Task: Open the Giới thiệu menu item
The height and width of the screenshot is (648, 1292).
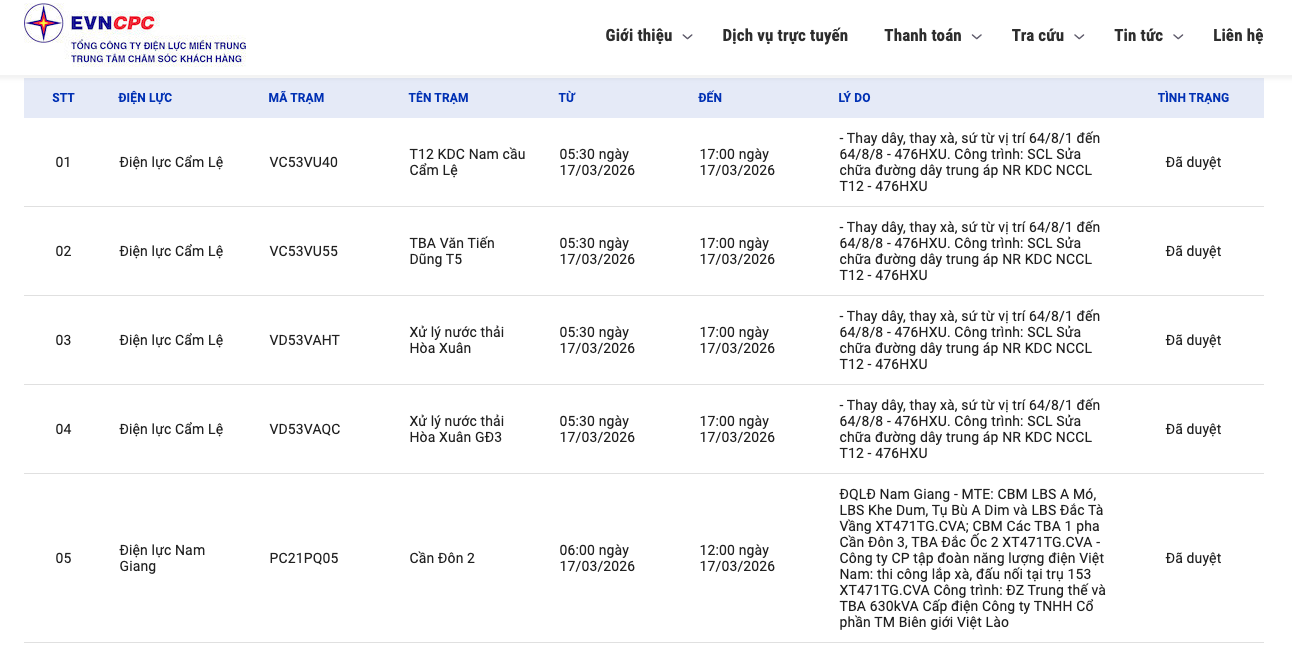Action: tap(639, 36)
